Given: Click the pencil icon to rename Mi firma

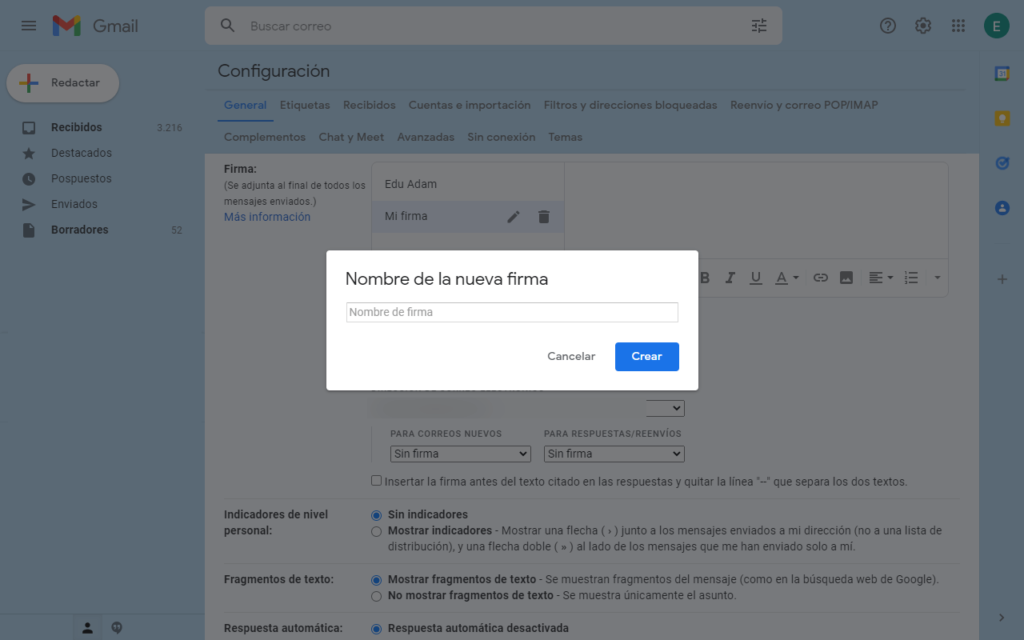Looking at the screenshot, I should (513, 217).
